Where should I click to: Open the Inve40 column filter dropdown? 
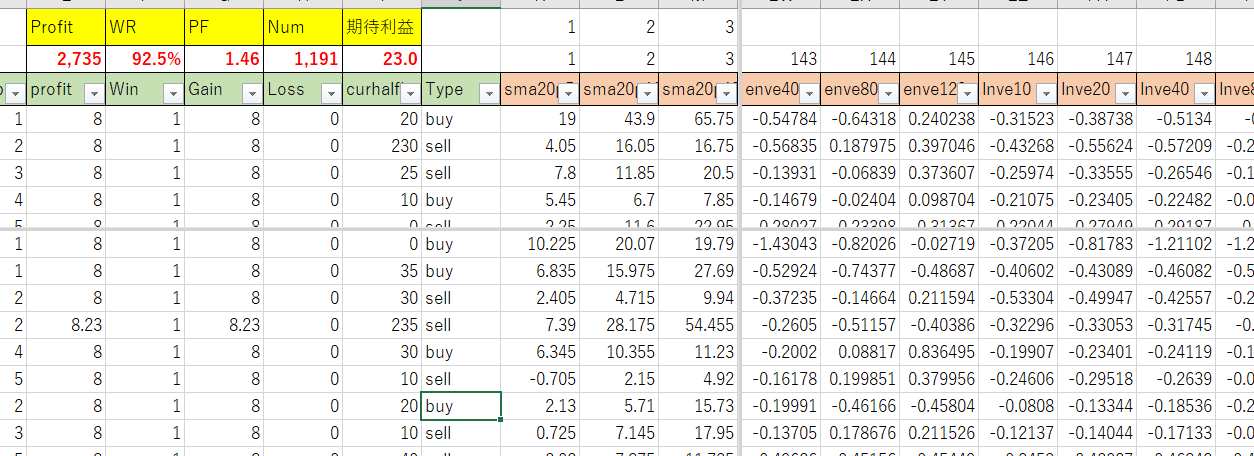(1204, 92)
